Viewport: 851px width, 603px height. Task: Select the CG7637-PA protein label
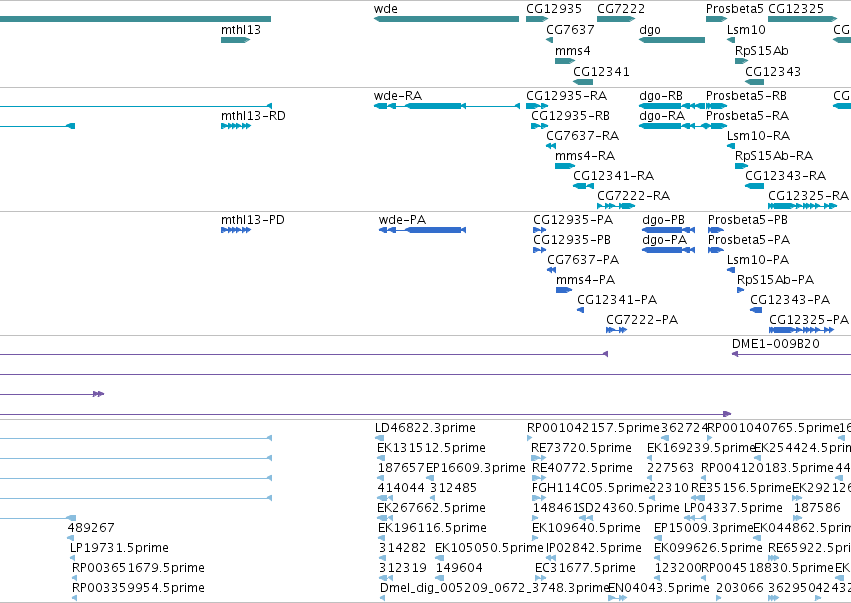coord(583,259)
